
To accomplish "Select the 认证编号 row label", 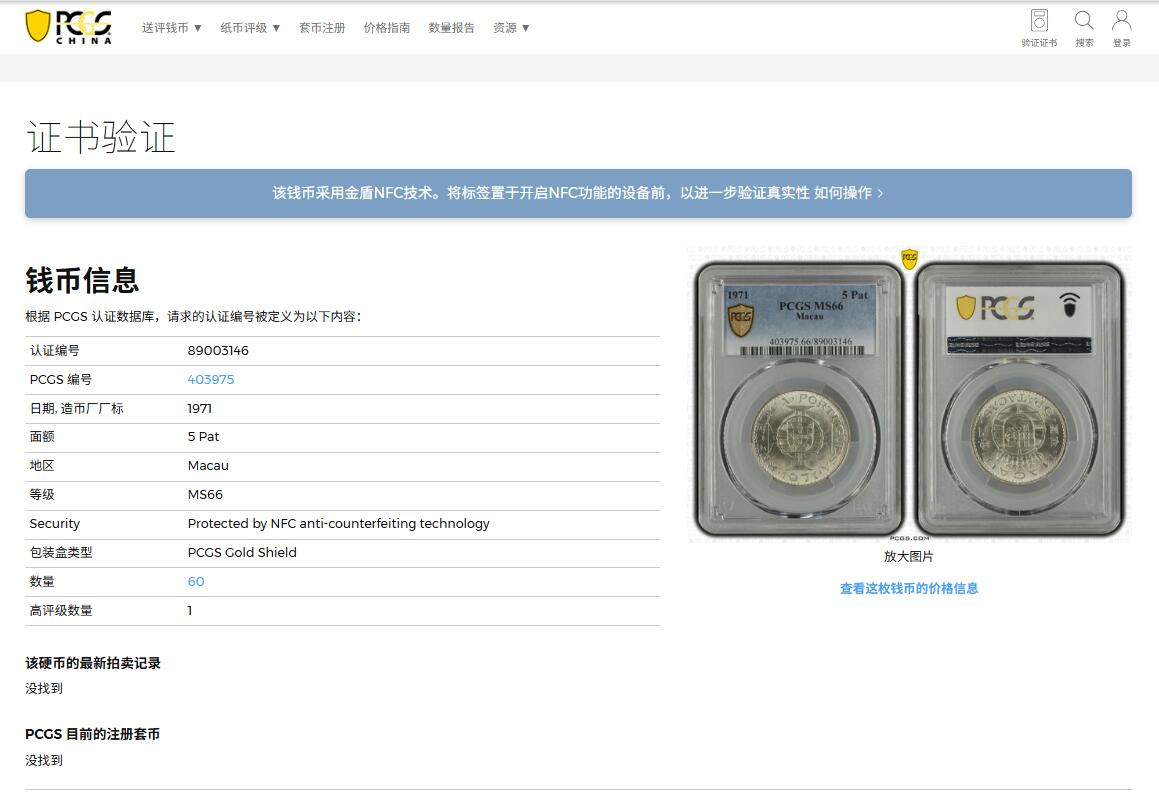I will pyautogui.click(x=55, y=350).
